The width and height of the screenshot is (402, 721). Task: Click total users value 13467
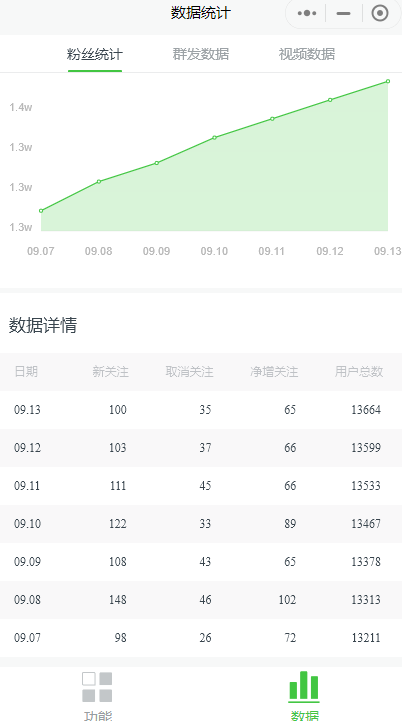[x=366, y=524]
